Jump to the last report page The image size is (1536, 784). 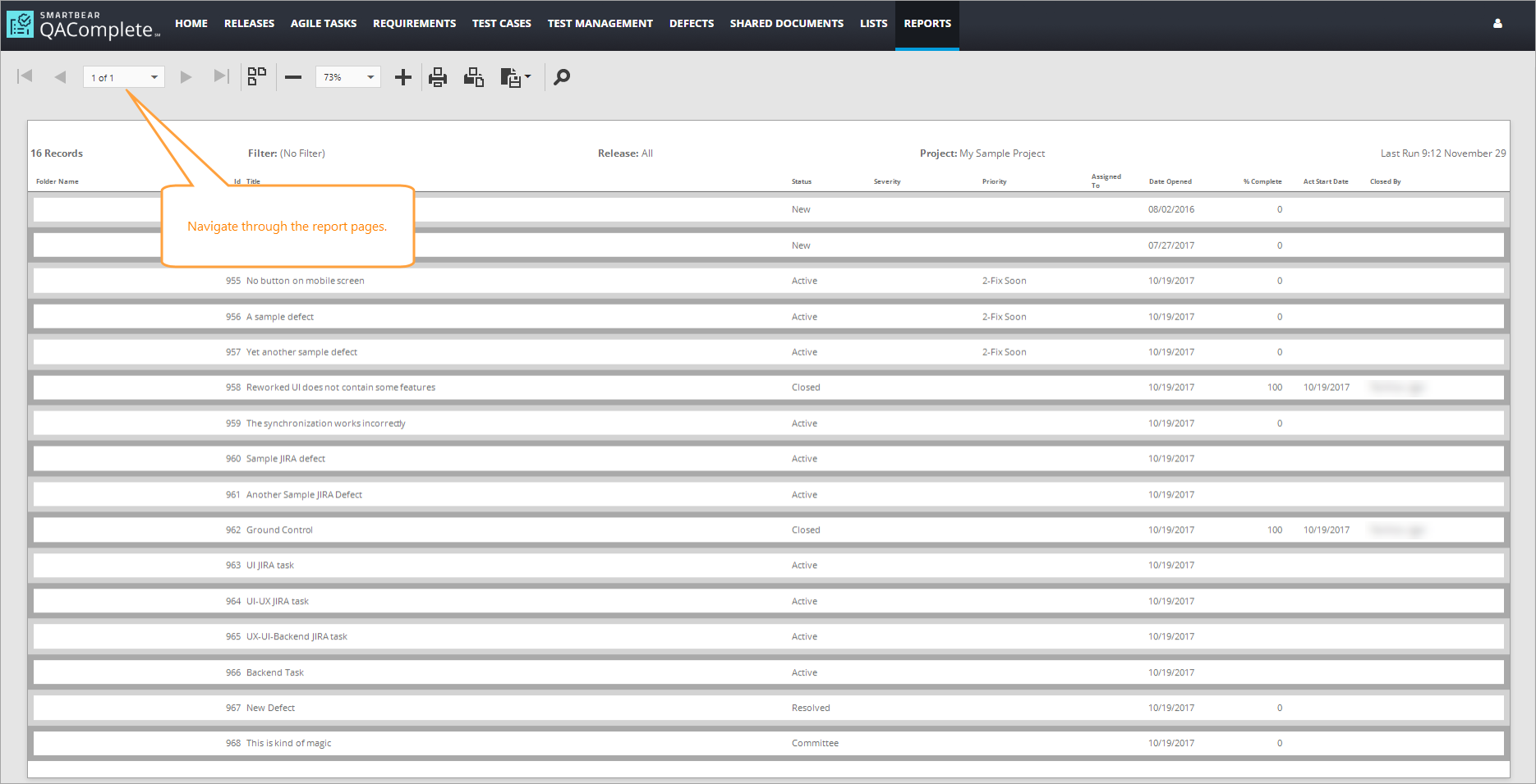click(221, 76)
